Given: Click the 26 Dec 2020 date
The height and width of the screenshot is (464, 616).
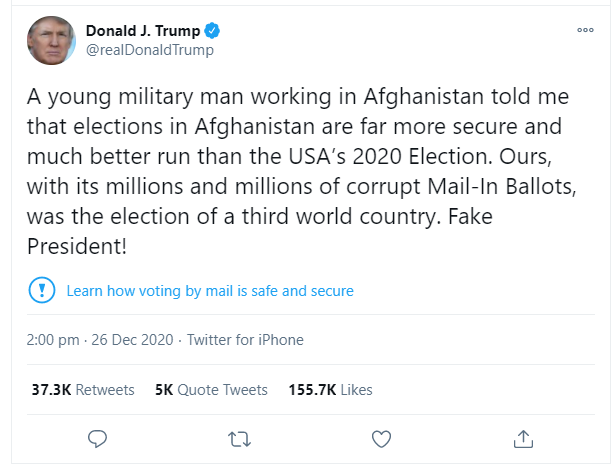Looking at the screenshot, I should pyautogui.click(x=132, y=340).
